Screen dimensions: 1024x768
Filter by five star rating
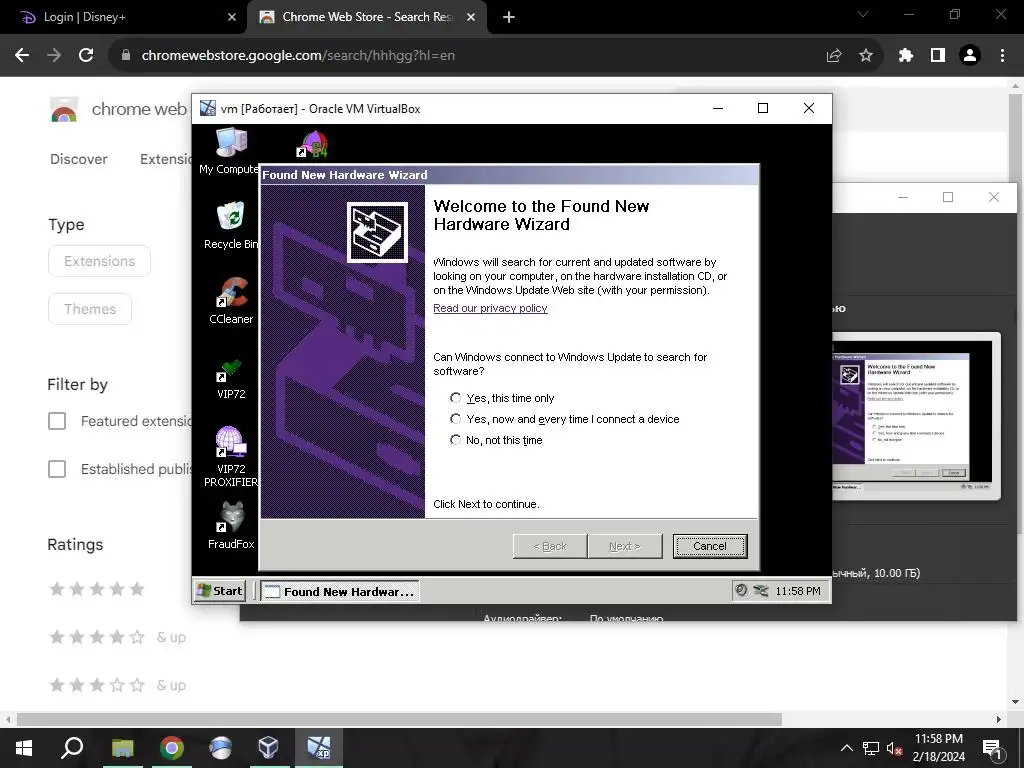tap(97, 589)
